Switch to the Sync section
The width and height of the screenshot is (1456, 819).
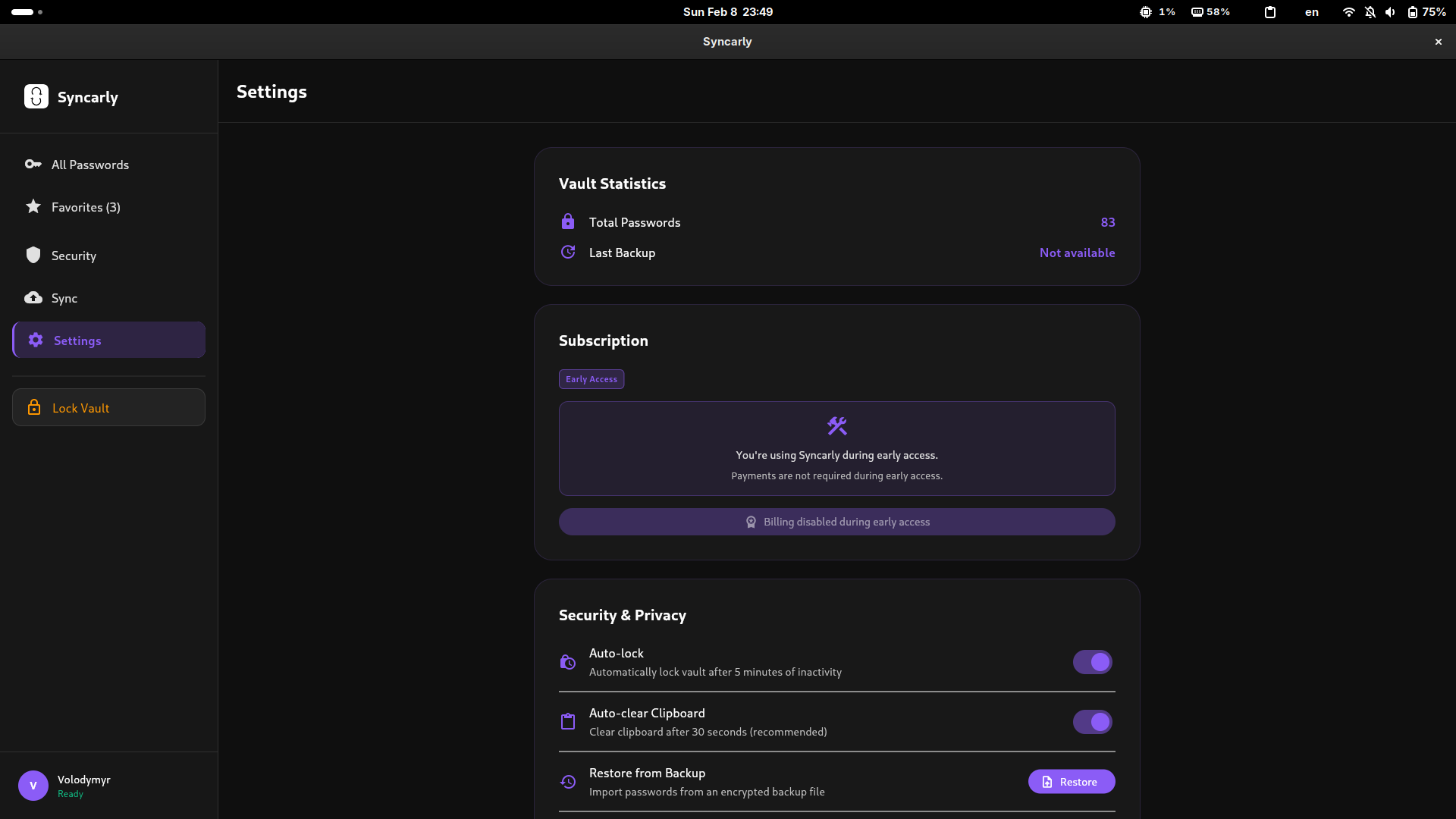pos(64,297)
